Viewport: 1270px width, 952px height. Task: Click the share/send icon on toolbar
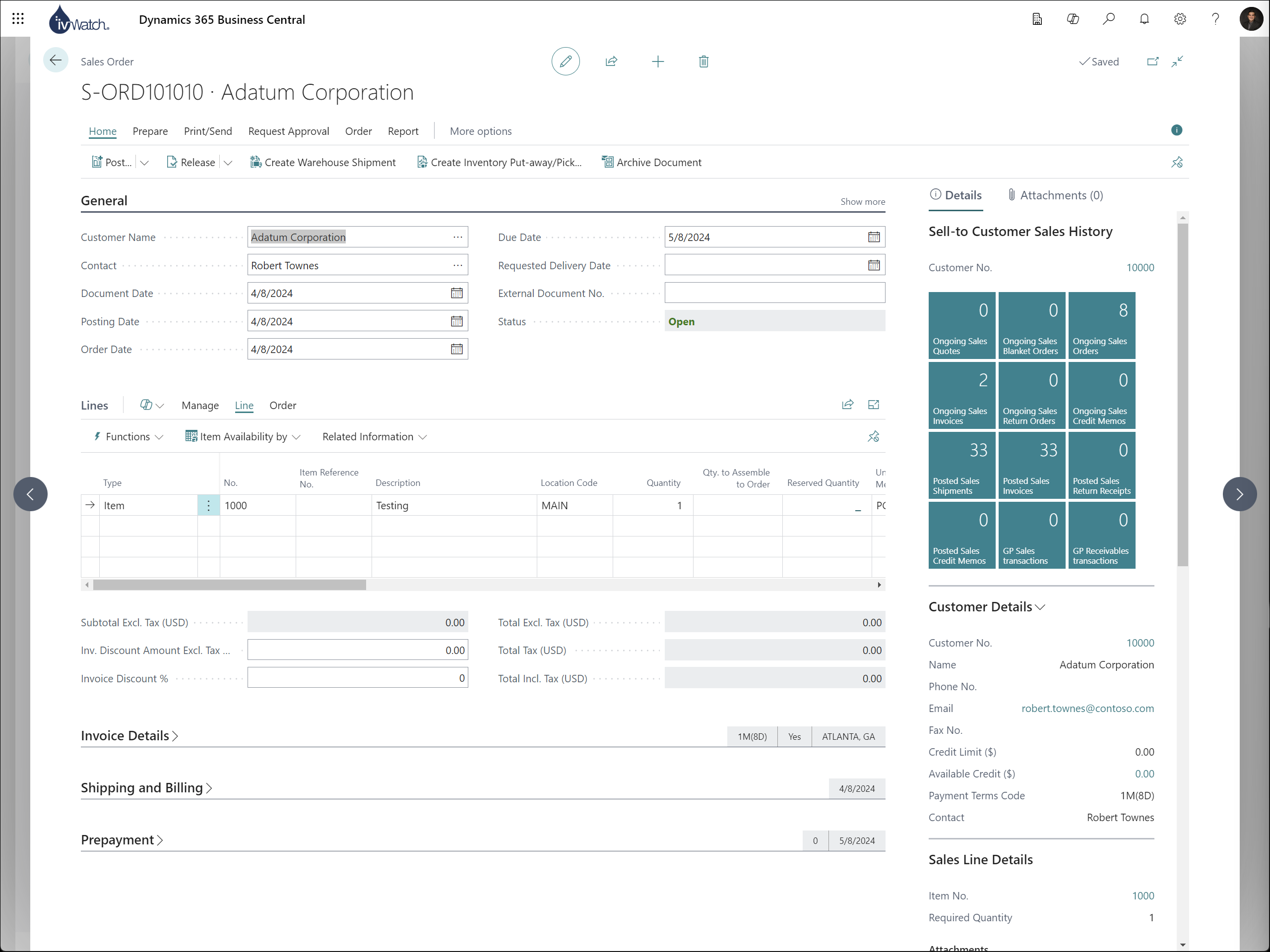tap(612, 62)
